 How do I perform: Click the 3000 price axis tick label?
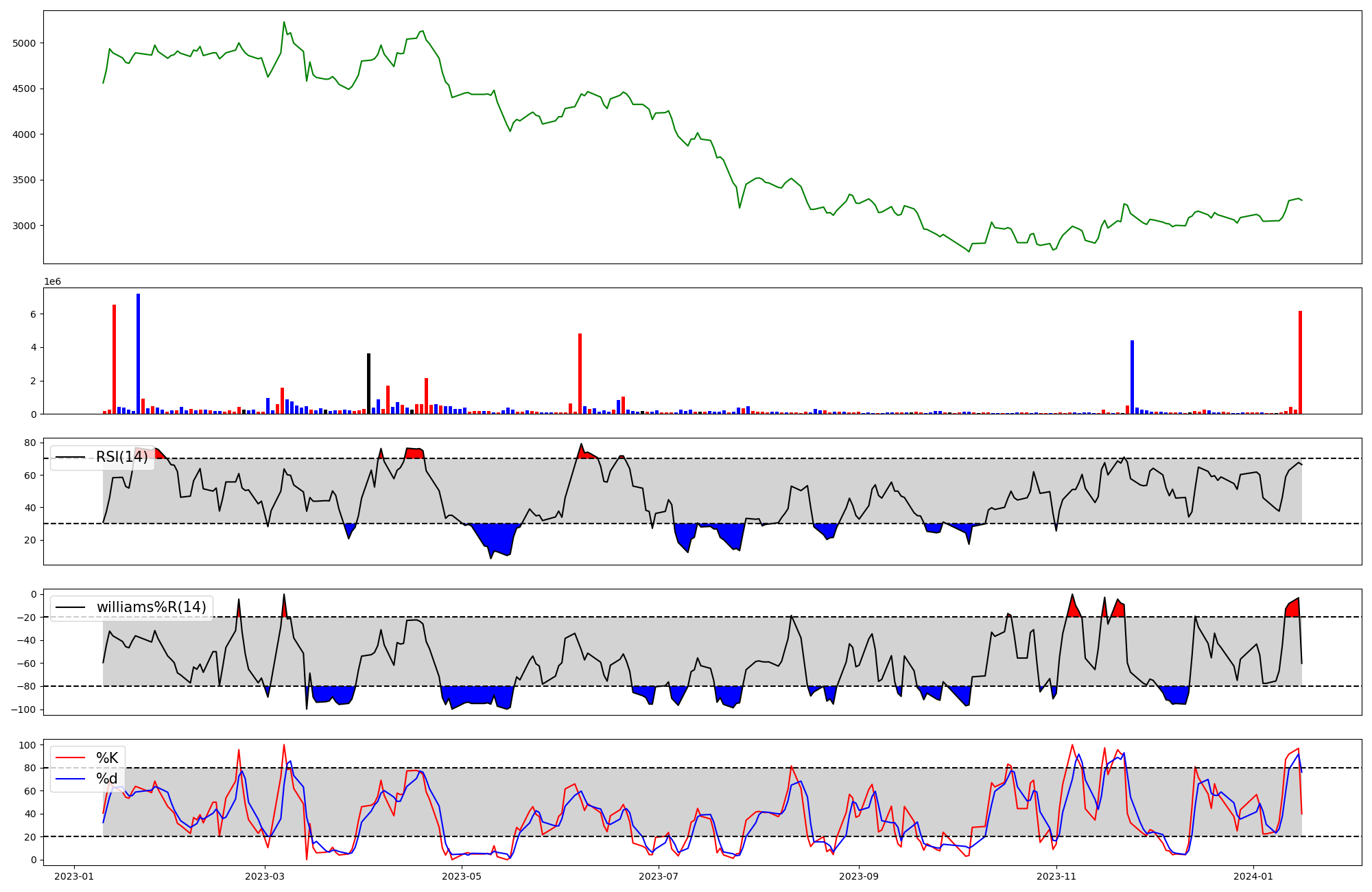24,226
